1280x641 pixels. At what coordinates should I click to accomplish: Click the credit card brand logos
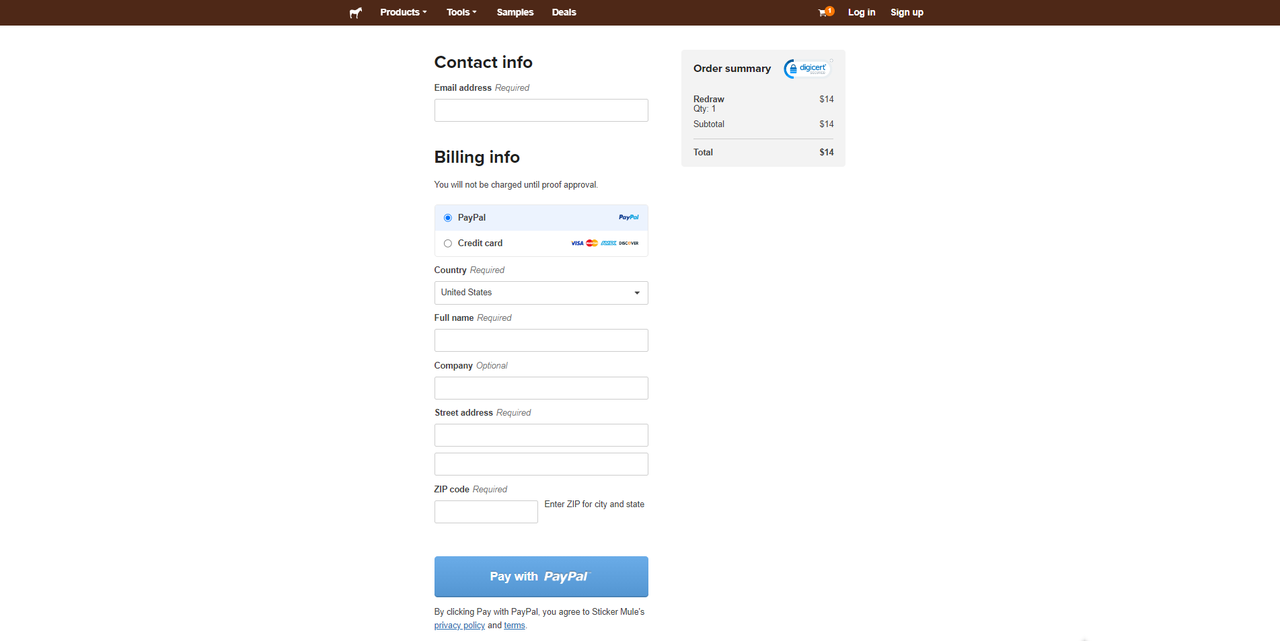(604, 243)
